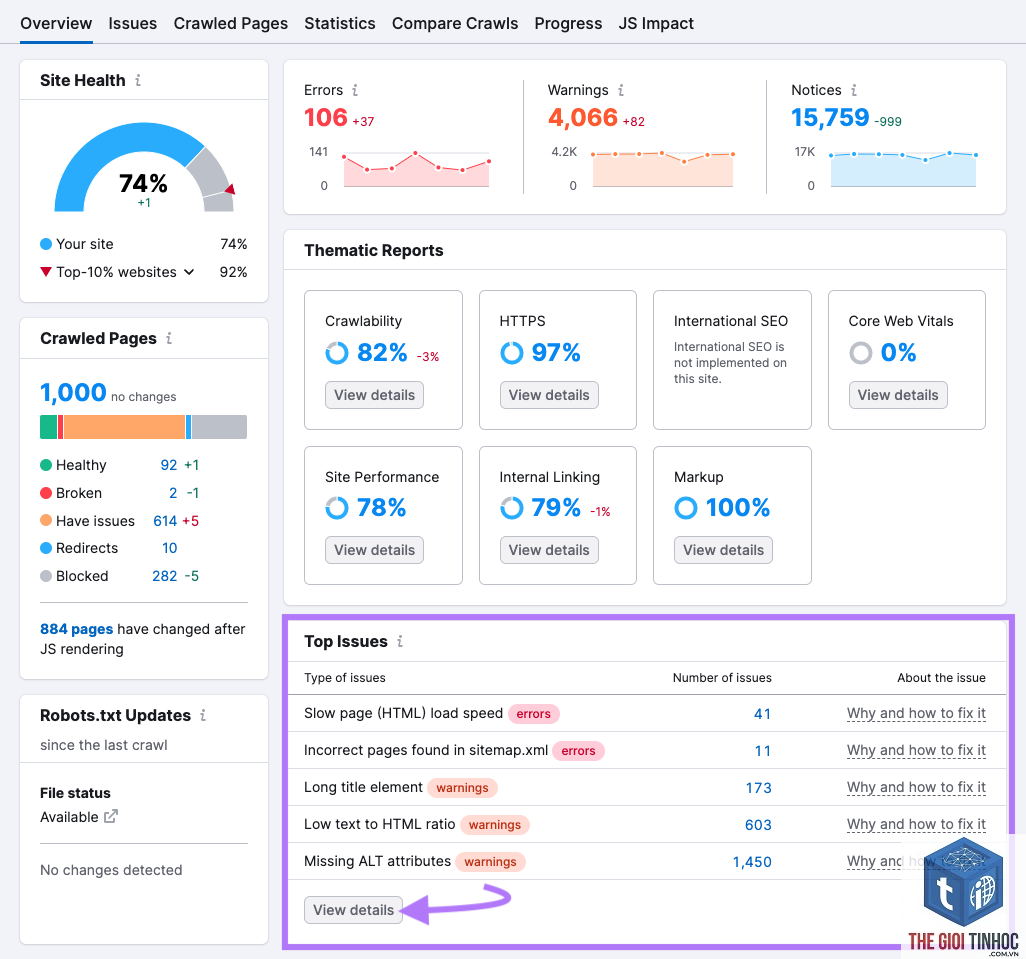The width and height of the screenshot is (1026, 959).
Task: Open the Progress tab
Action: tap(568, 24)
